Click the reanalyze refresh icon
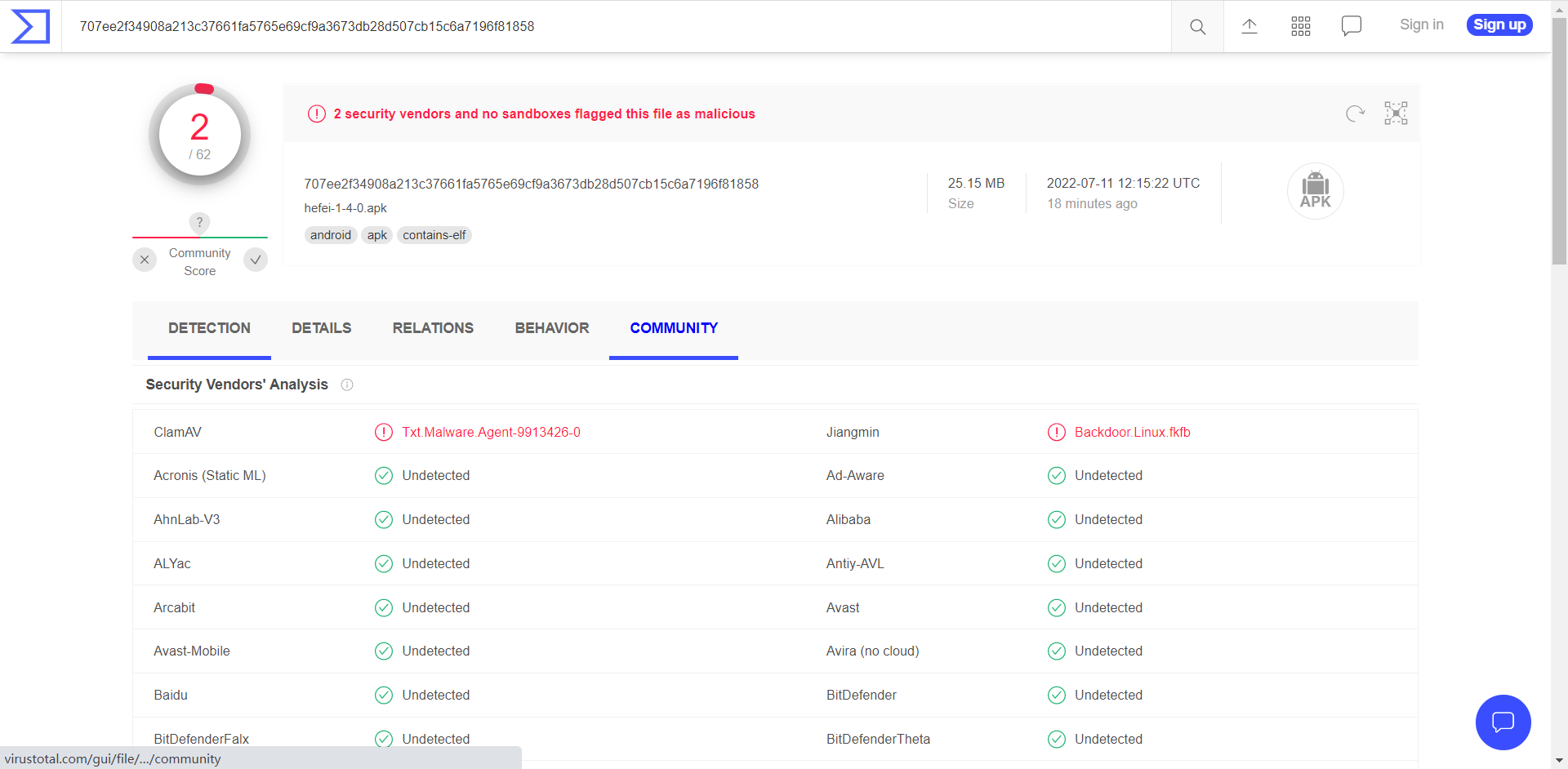 1355,113
